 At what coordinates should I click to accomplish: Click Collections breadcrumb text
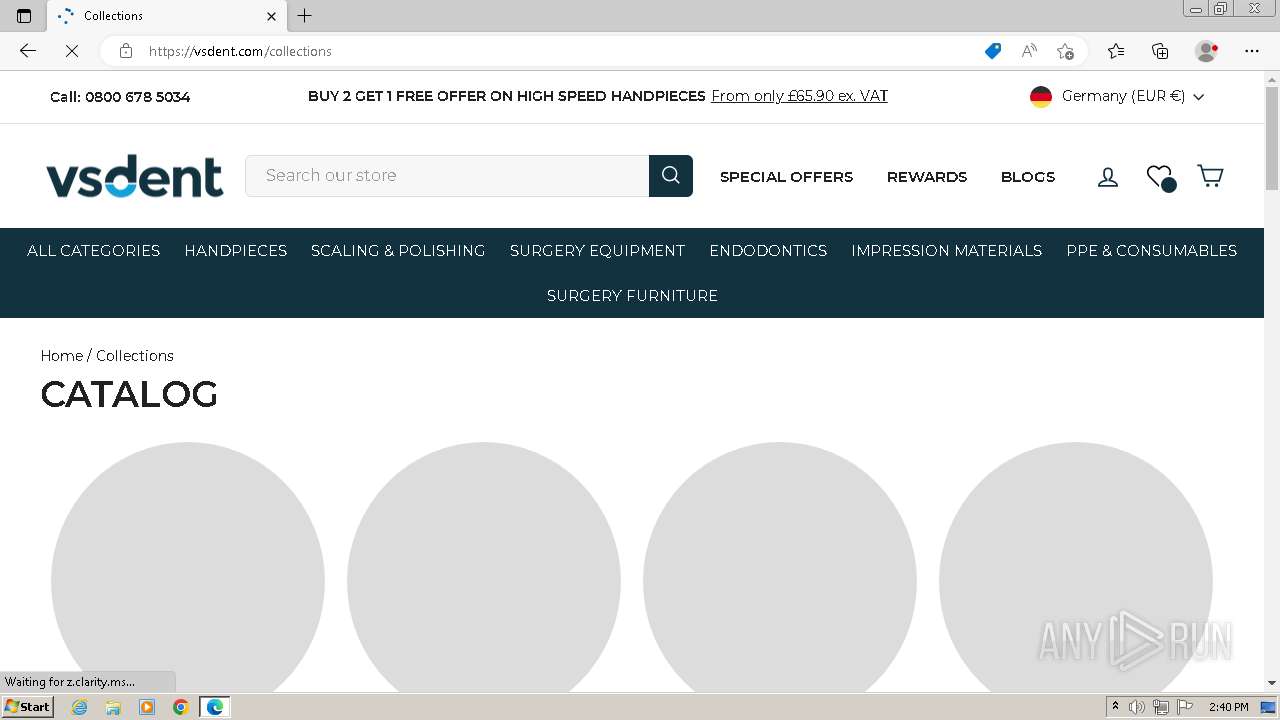tap(135, 356)
